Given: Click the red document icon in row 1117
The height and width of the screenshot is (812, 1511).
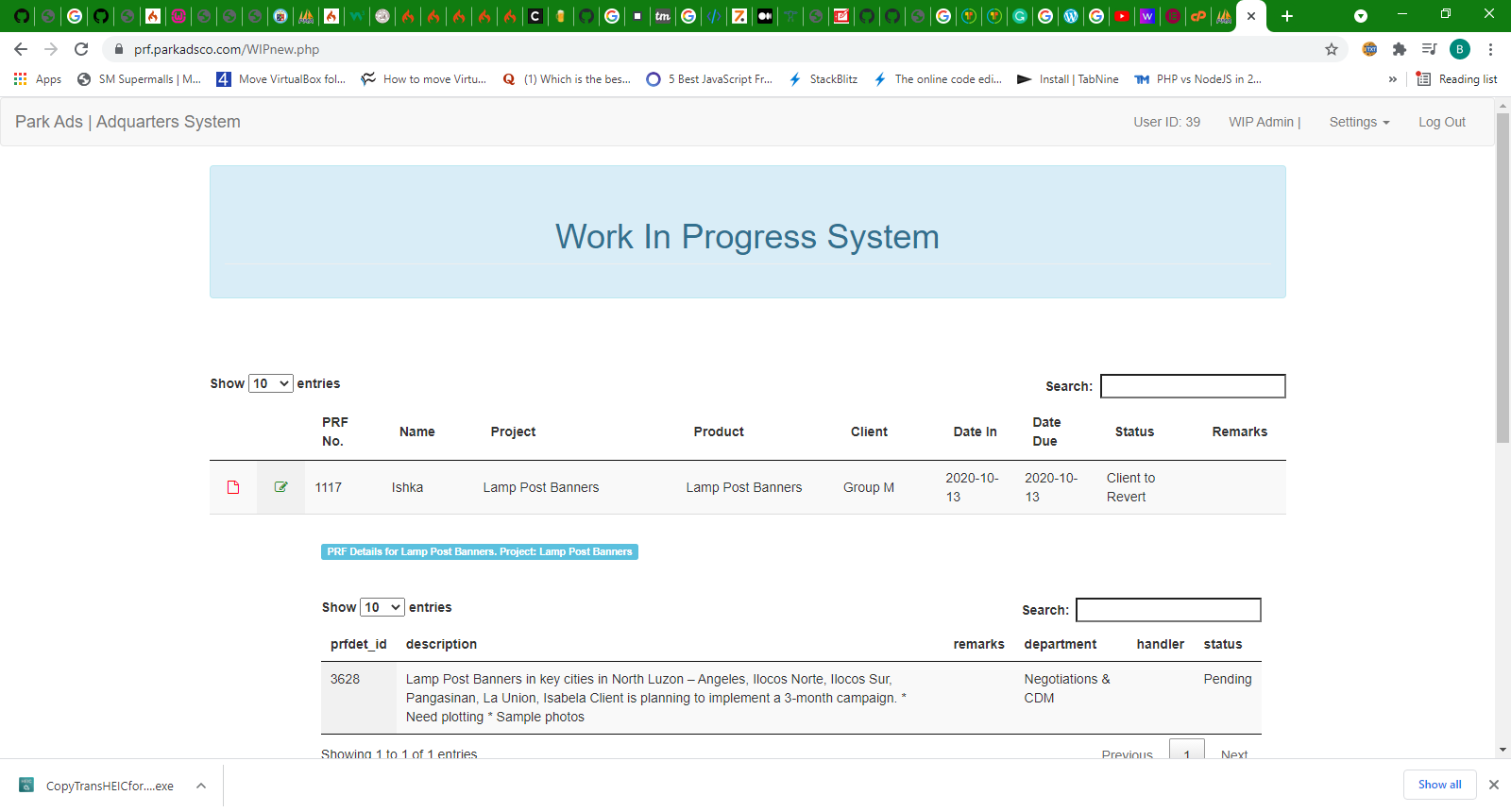Looking at the screenshot, I should coord(233,487).
